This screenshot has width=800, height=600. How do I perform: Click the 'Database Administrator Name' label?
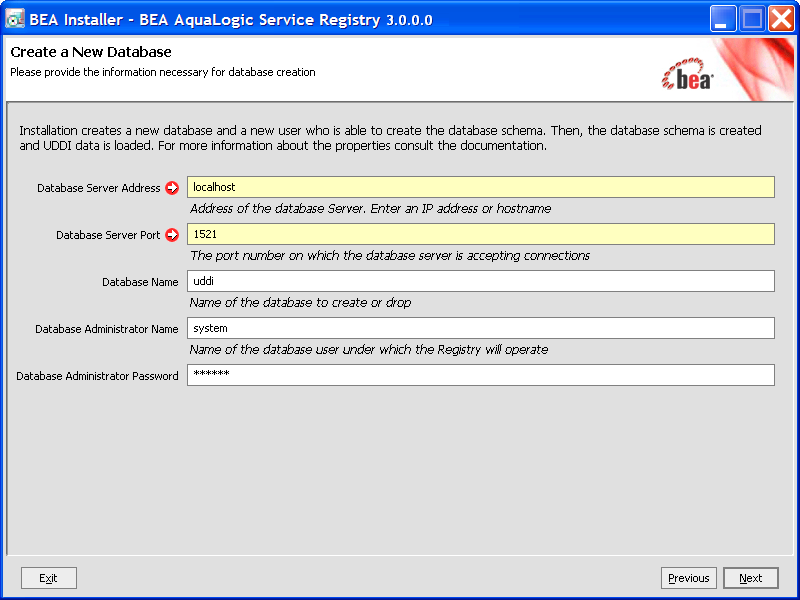[107, 329]
